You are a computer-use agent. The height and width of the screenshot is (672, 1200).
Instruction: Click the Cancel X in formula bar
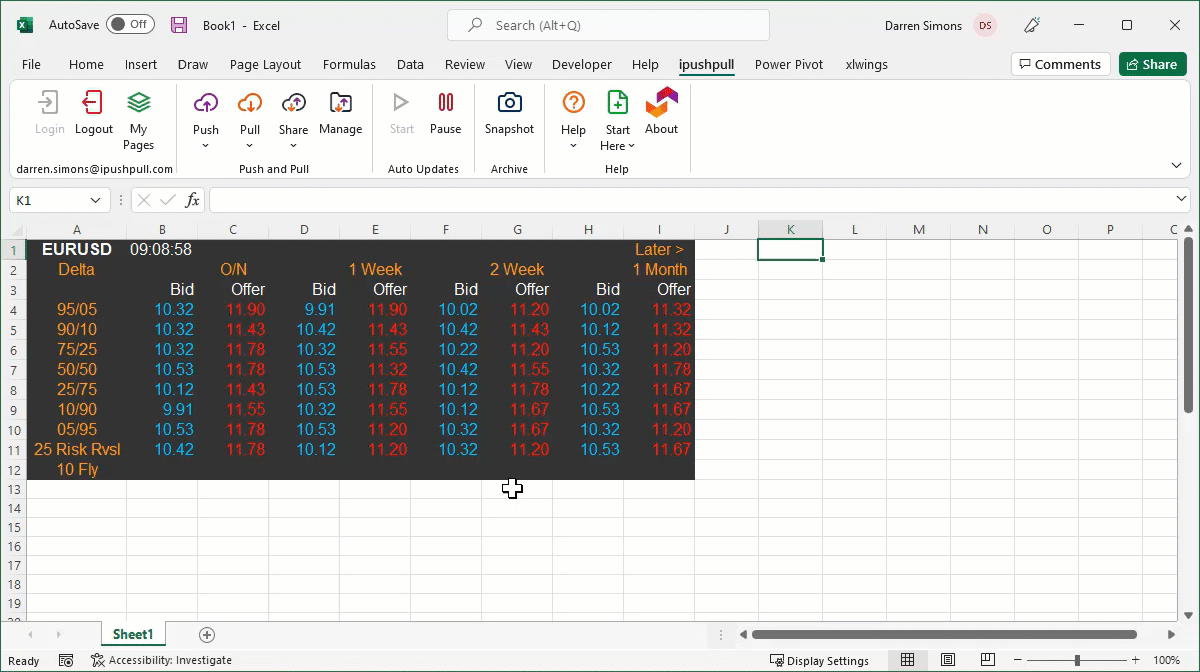tap(144, 200)
